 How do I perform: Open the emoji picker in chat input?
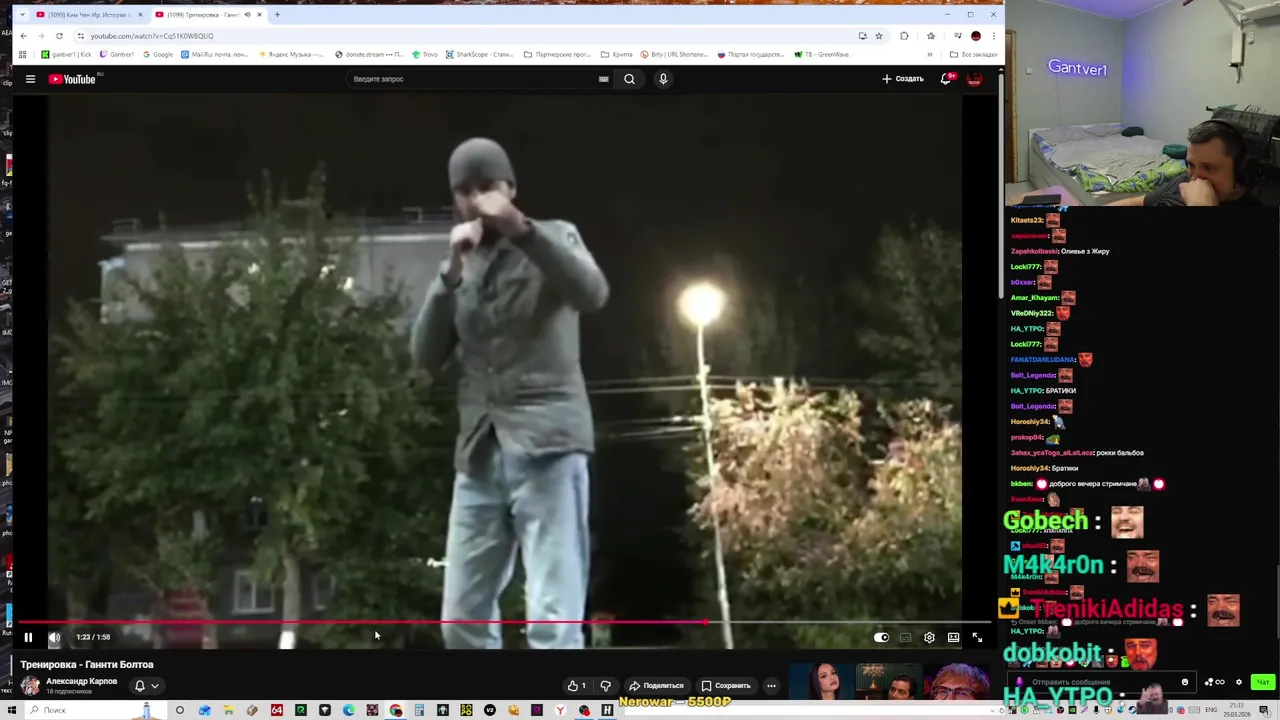point(1185,682)
